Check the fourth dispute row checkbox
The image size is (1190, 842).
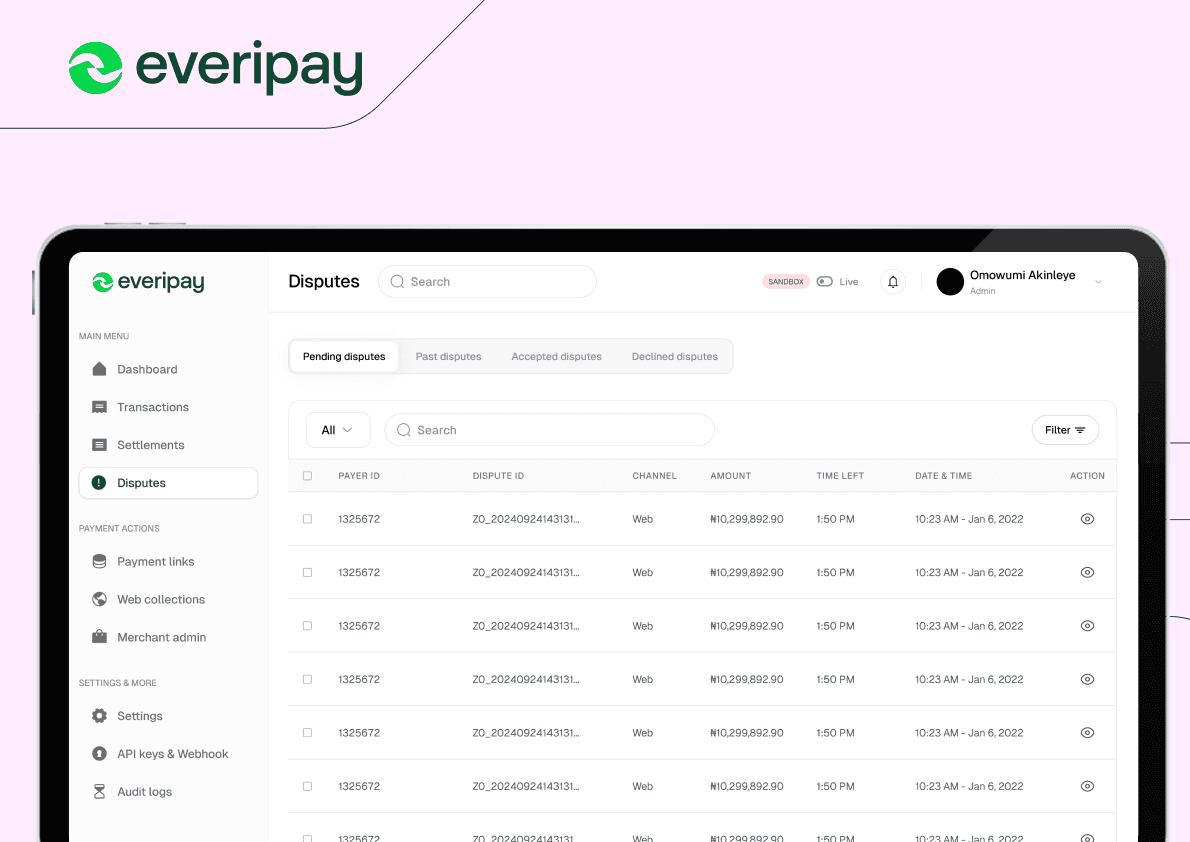[307, 680]
